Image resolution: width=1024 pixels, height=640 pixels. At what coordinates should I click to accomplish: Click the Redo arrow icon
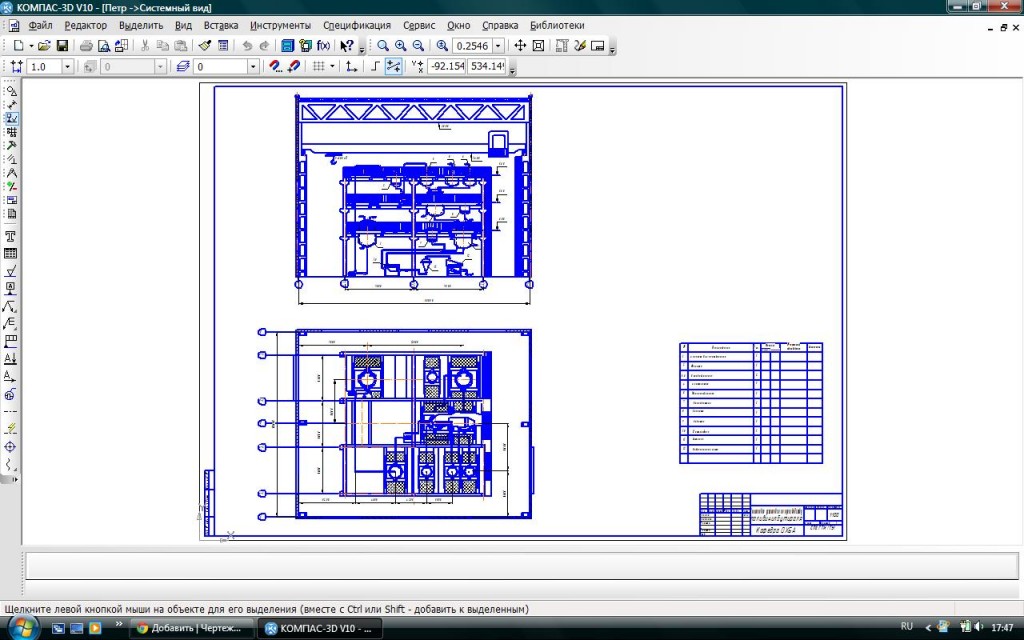264,46
